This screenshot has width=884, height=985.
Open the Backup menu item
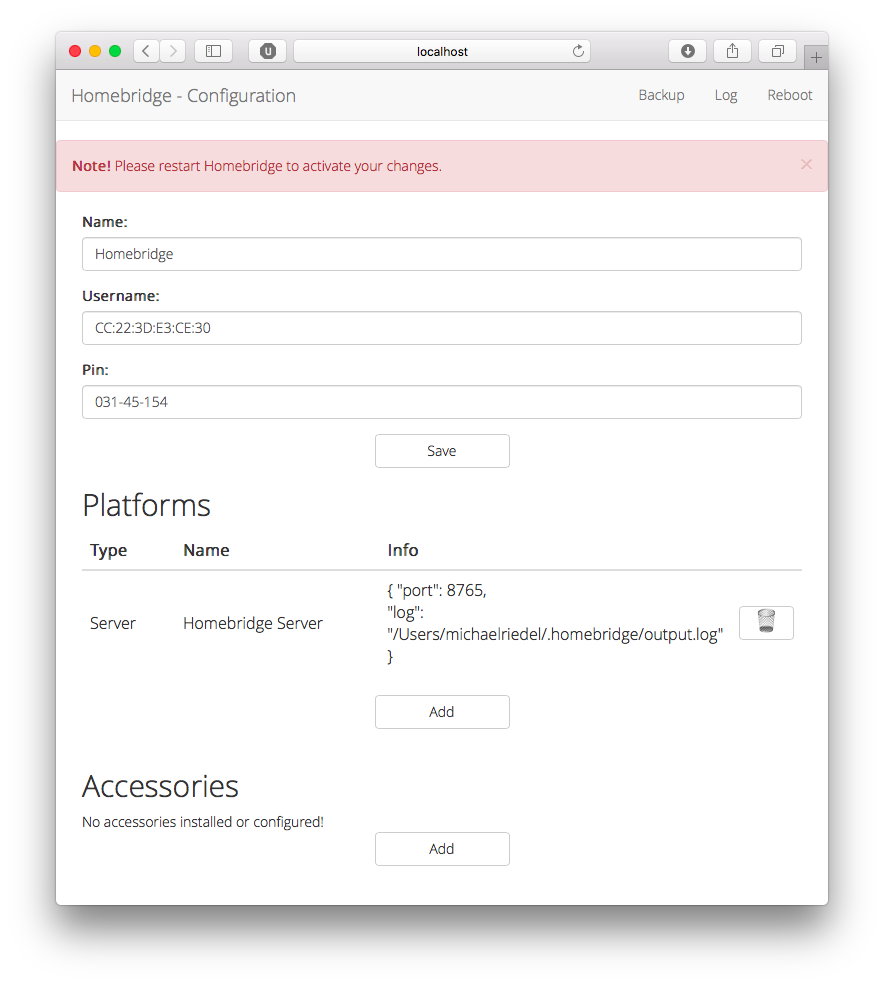point(661,95)
